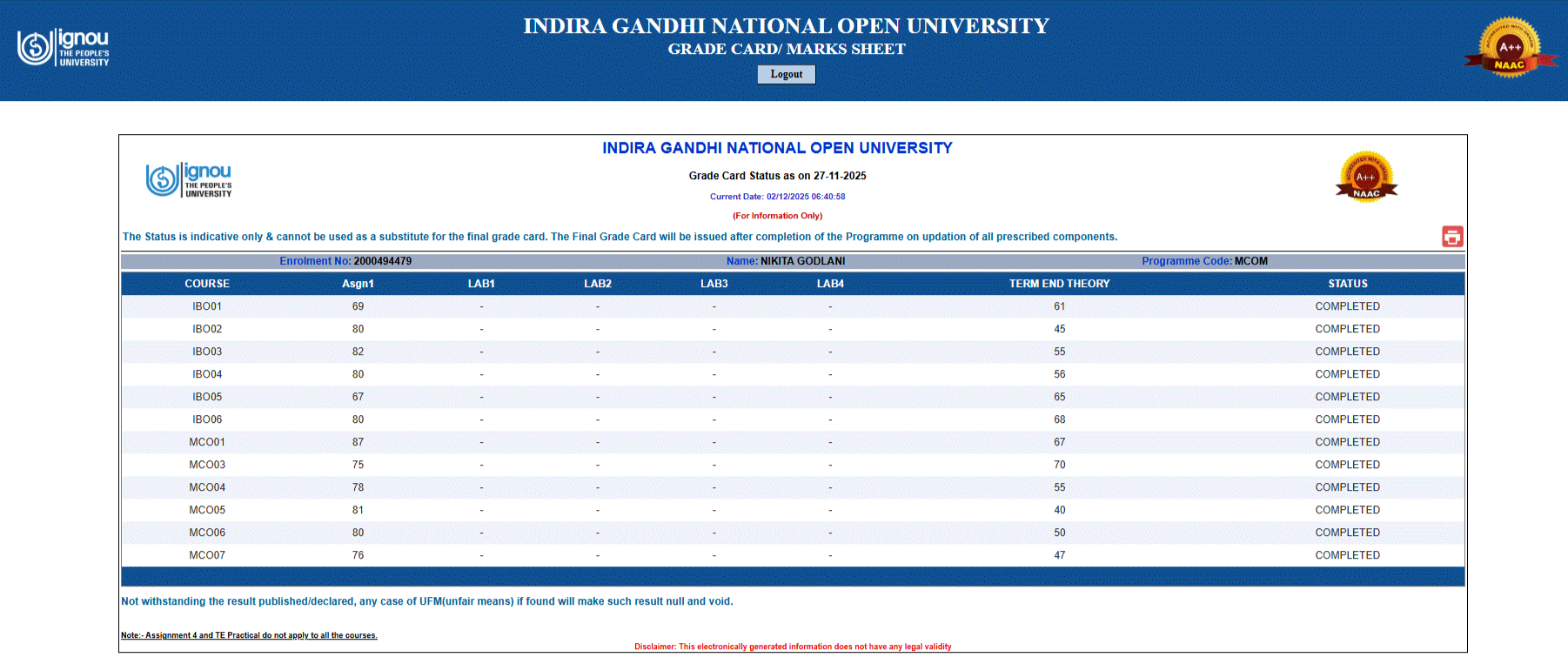Click the IGNOU logo in the blue header
Image resolution: width=1568 pixels, height=664 pixels.
pyautogui.click(x=64, y=47)
